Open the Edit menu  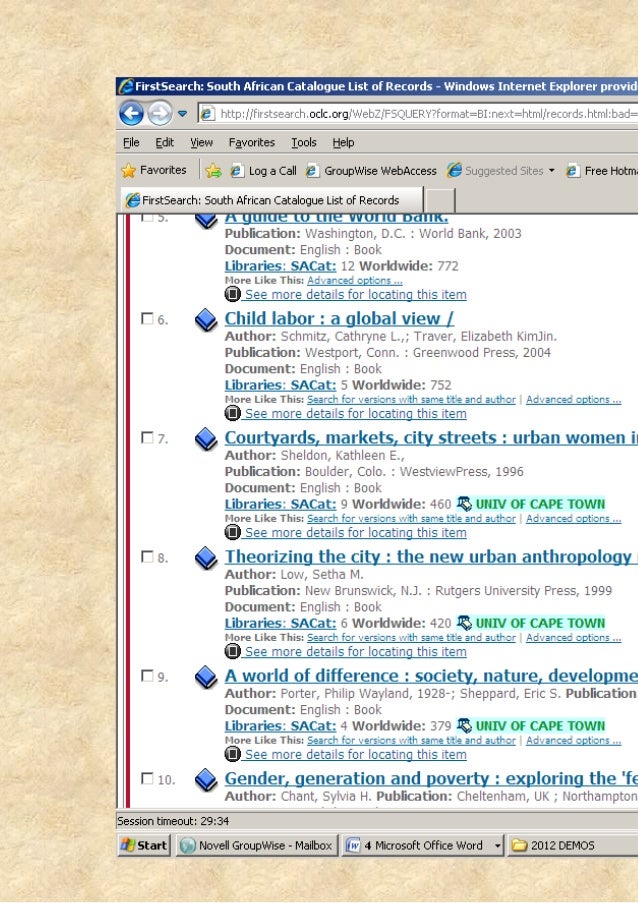pos(165,142)
